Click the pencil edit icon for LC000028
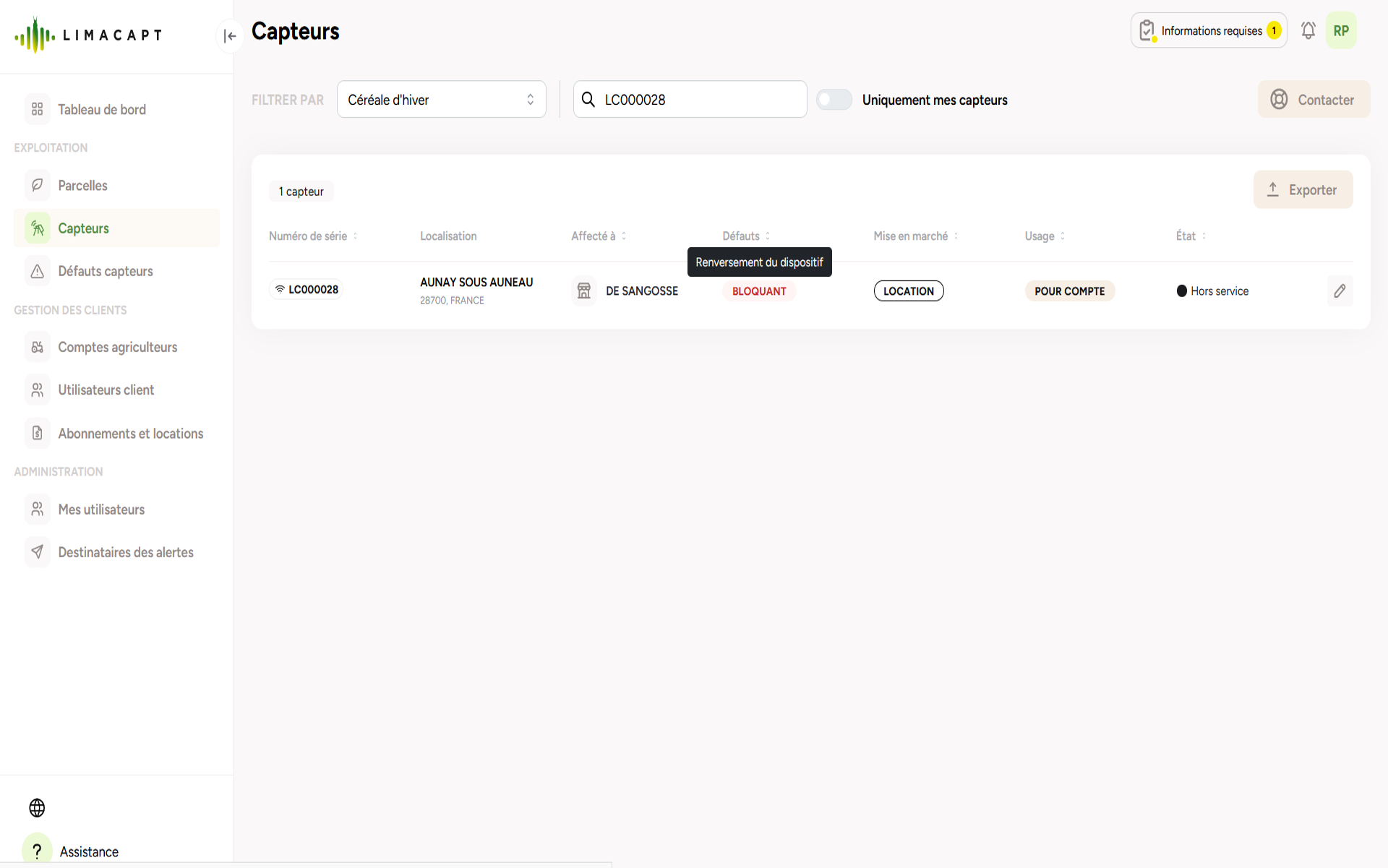1388x868 pixels. pos(1340,291)
